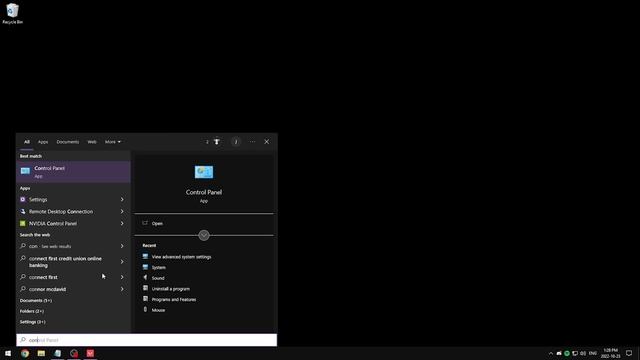
Task: Click the Windows Start button
Action: pyautogui.click(x=8, y=353)
